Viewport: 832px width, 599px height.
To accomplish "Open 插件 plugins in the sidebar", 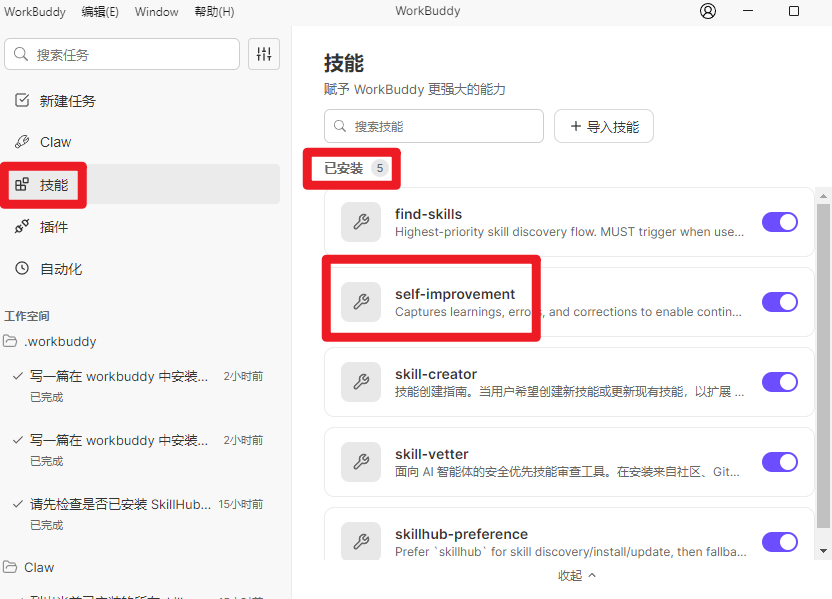I will 54,227.
